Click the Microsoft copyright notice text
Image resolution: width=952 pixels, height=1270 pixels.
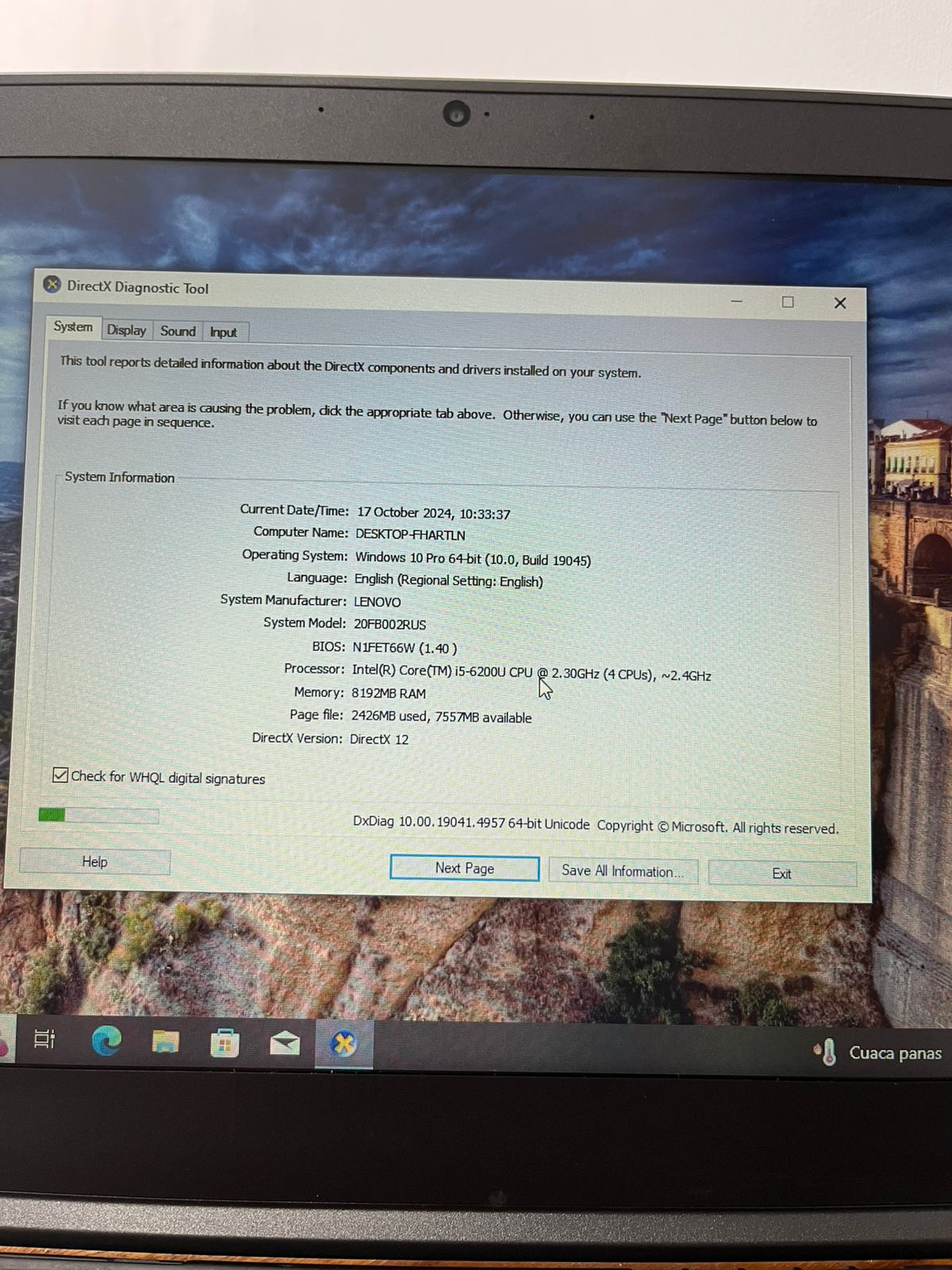tap(717, 826)
